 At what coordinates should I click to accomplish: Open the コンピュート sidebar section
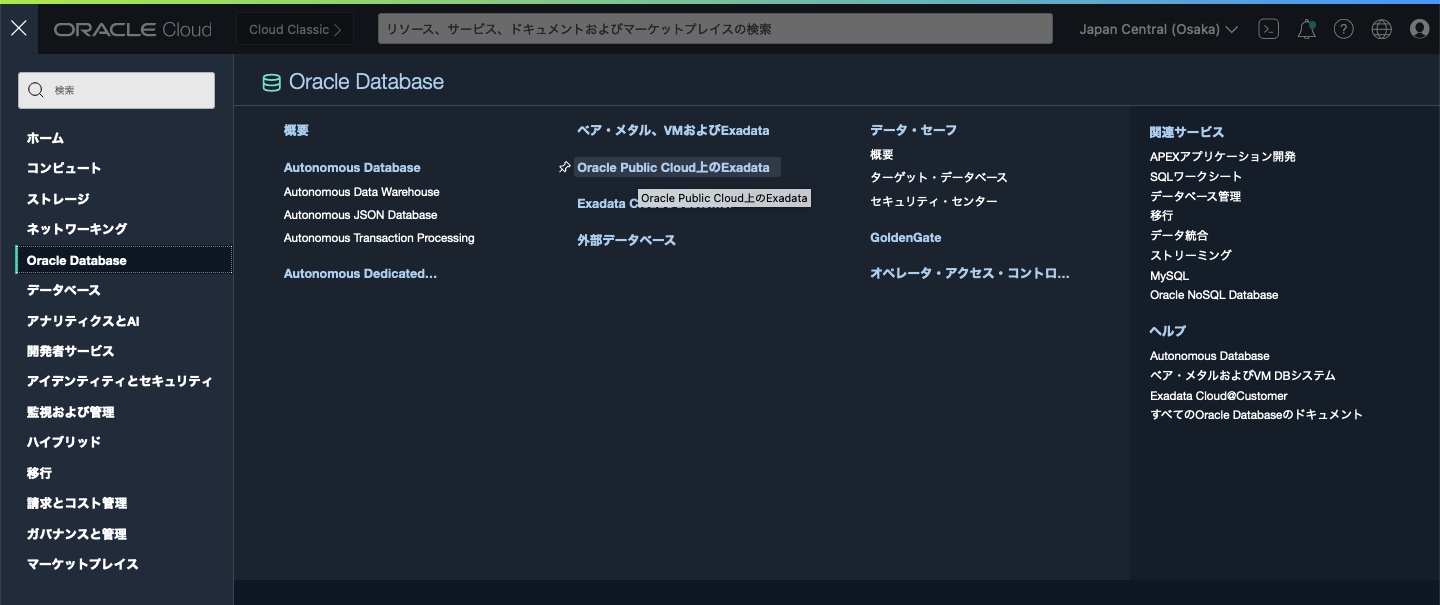pos(74,168)
